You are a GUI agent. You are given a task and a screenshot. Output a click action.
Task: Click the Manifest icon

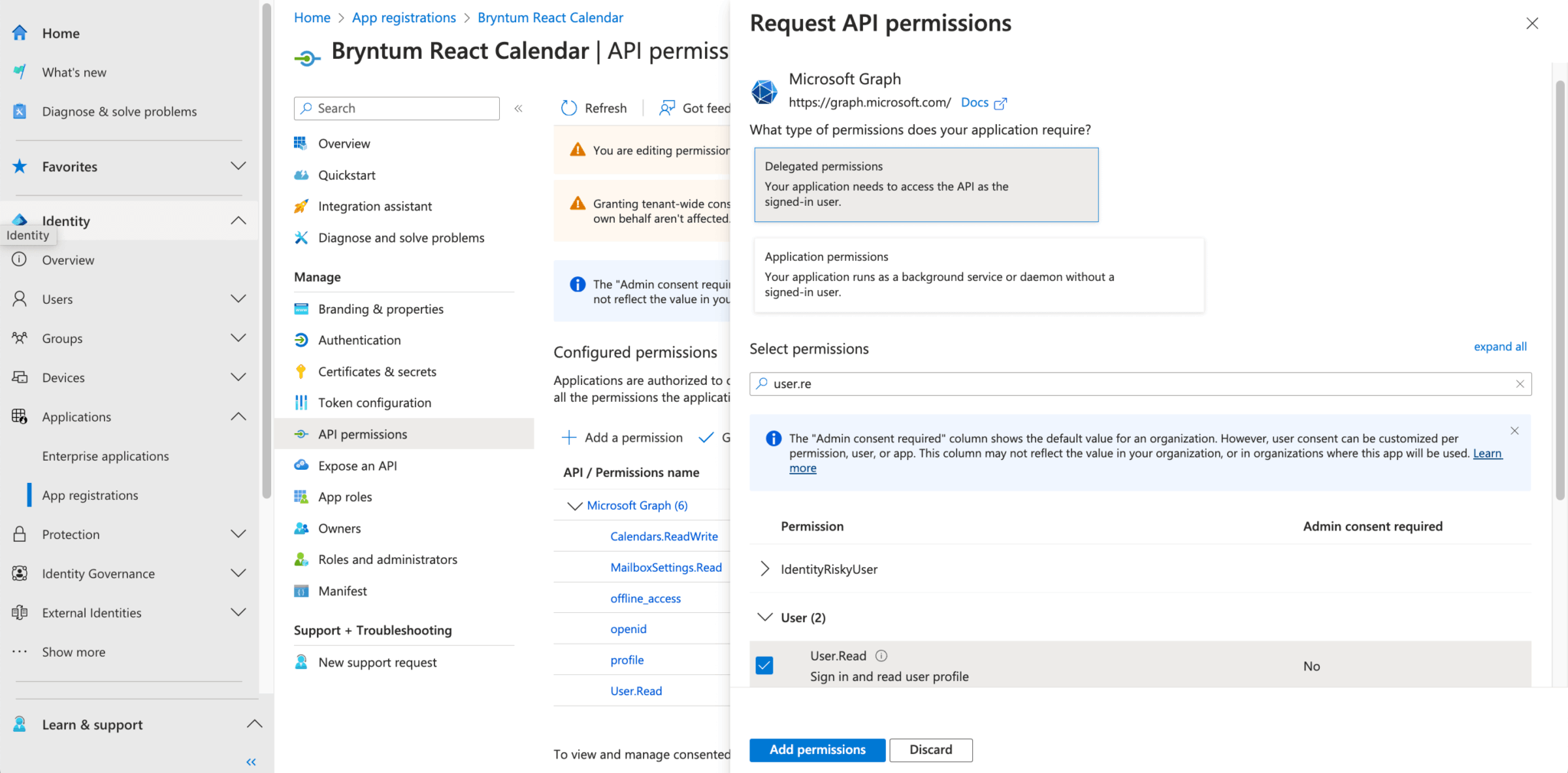[302, 591]
